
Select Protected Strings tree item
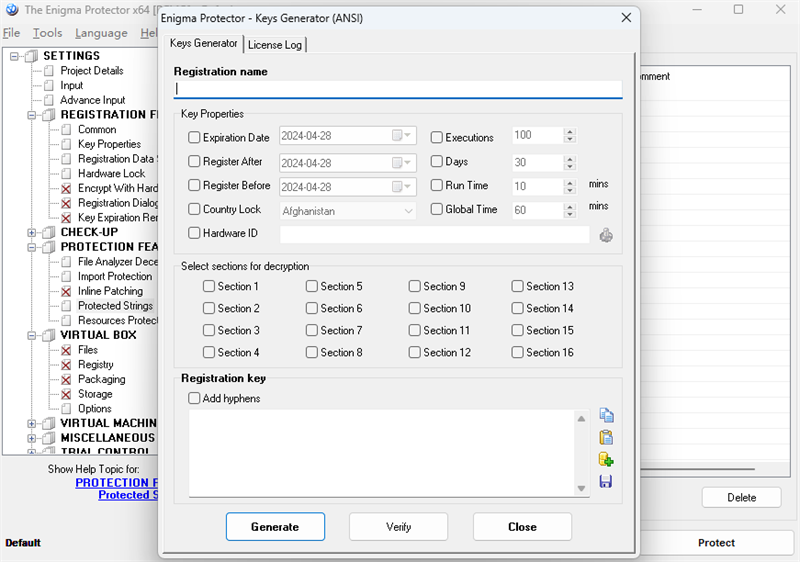(115, 306)
